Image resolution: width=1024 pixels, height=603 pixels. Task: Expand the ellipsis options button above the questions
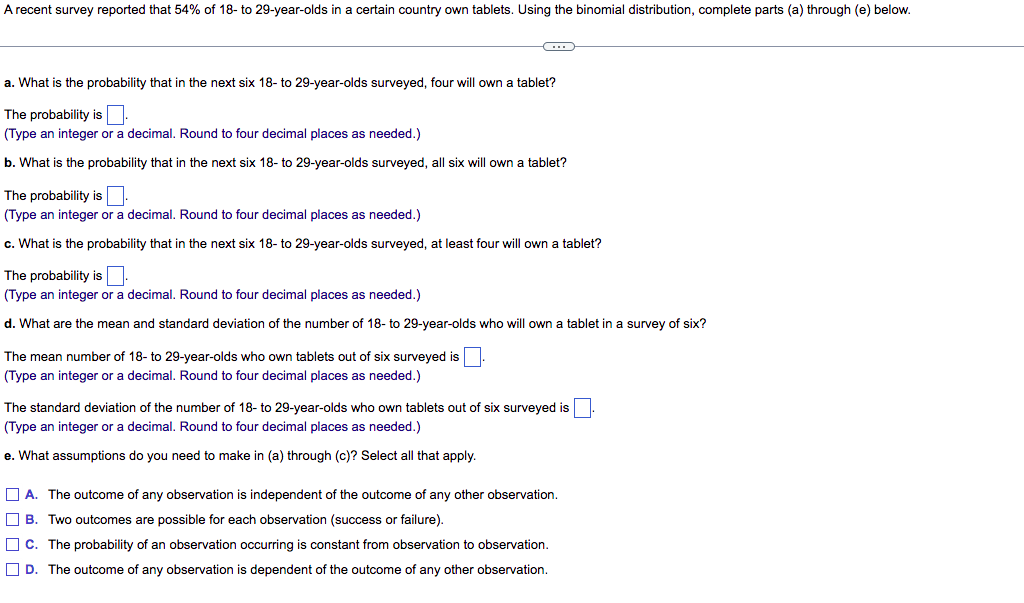[x=558, y=46]
